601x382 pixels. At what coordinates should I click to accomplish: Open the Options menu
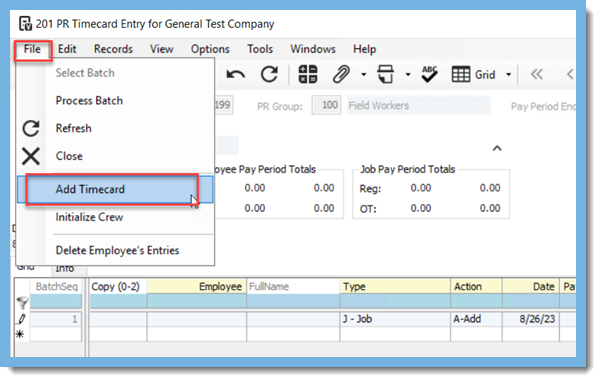pos(210,49)
